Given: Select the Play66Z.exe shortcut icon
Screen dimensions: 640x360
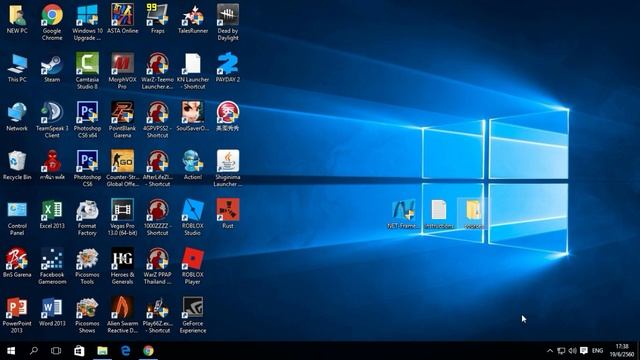Looking at the screenshot, I should (157, 315).
